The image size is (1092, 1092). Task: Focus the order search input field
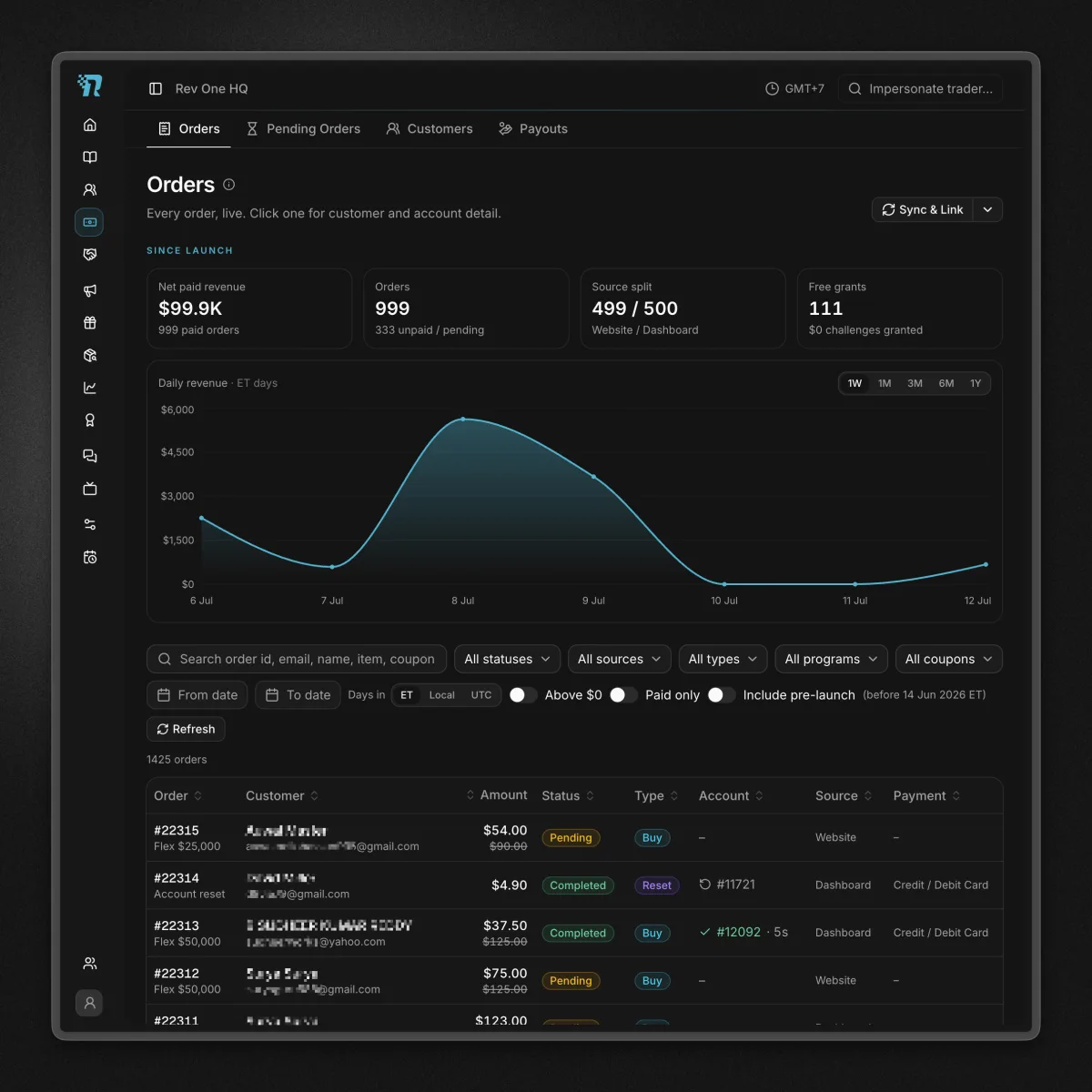pyautogui.click(x=297, y=659)
